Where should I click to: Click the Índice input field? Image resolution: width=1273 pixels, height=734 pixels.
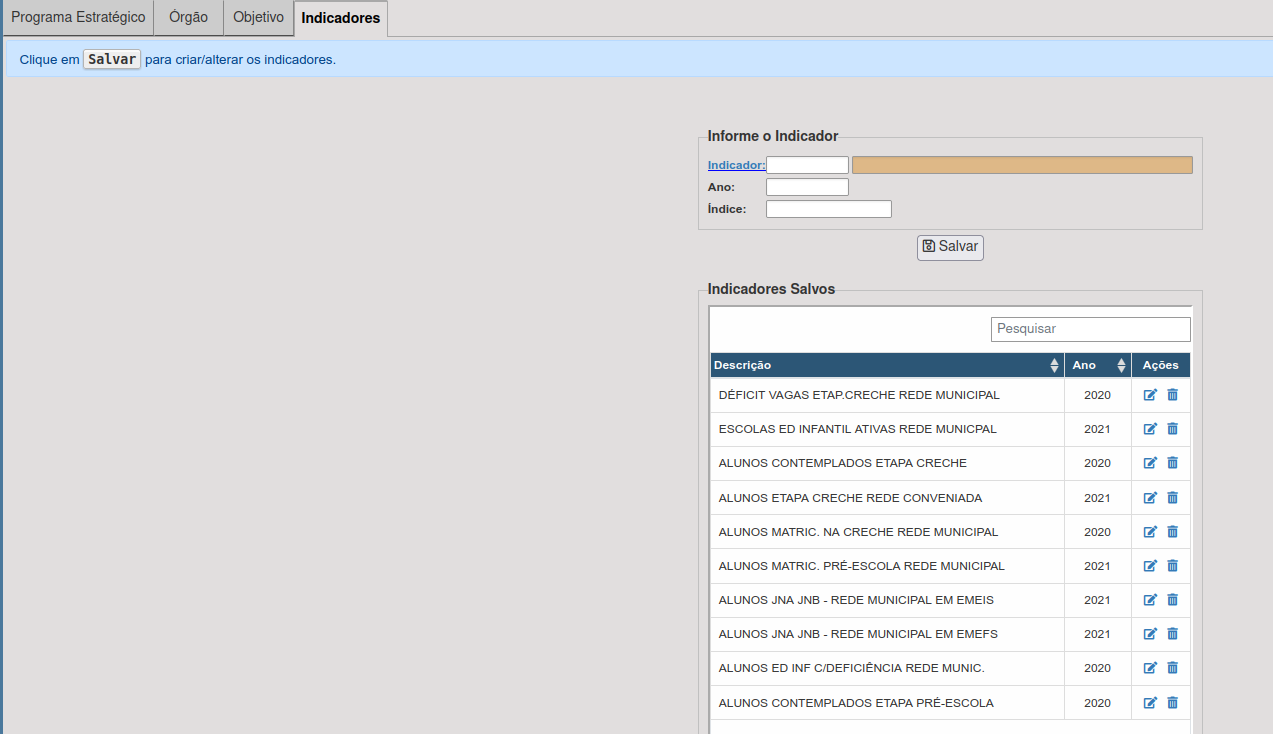click(828, 209)
